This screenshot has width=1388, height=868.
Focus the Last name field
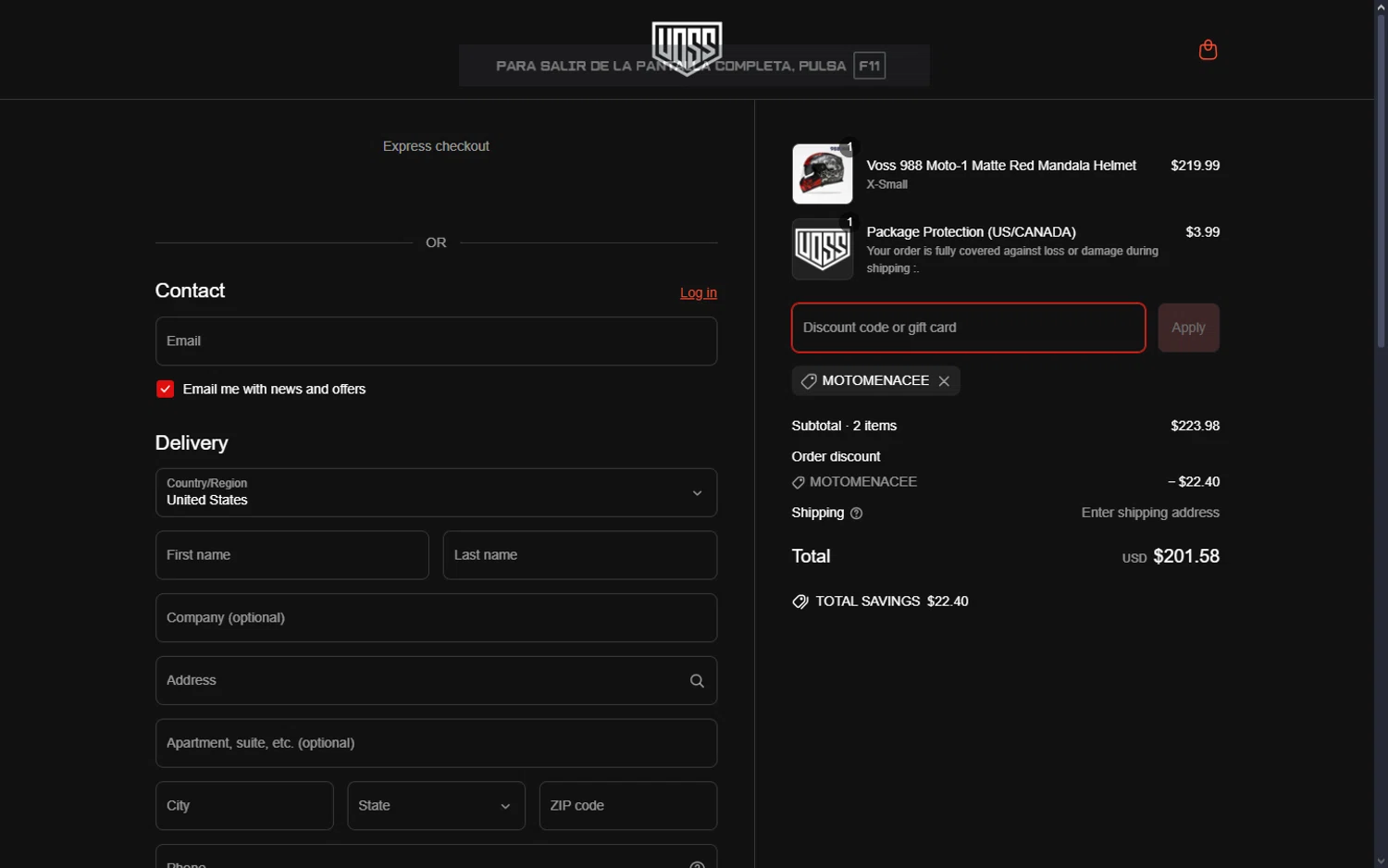tap(579, 555)
